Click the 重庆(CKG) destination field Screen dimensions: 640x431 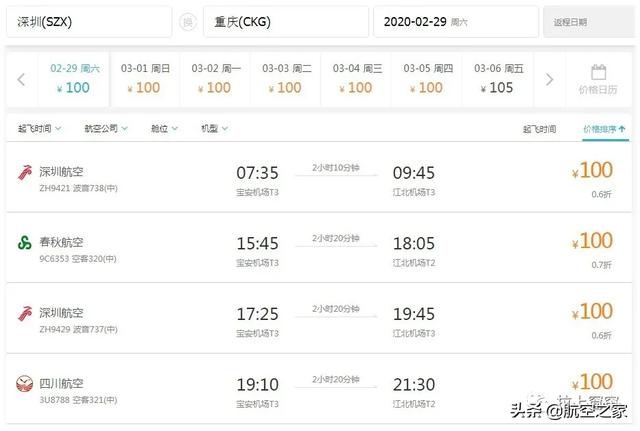[x=286, y=22]
